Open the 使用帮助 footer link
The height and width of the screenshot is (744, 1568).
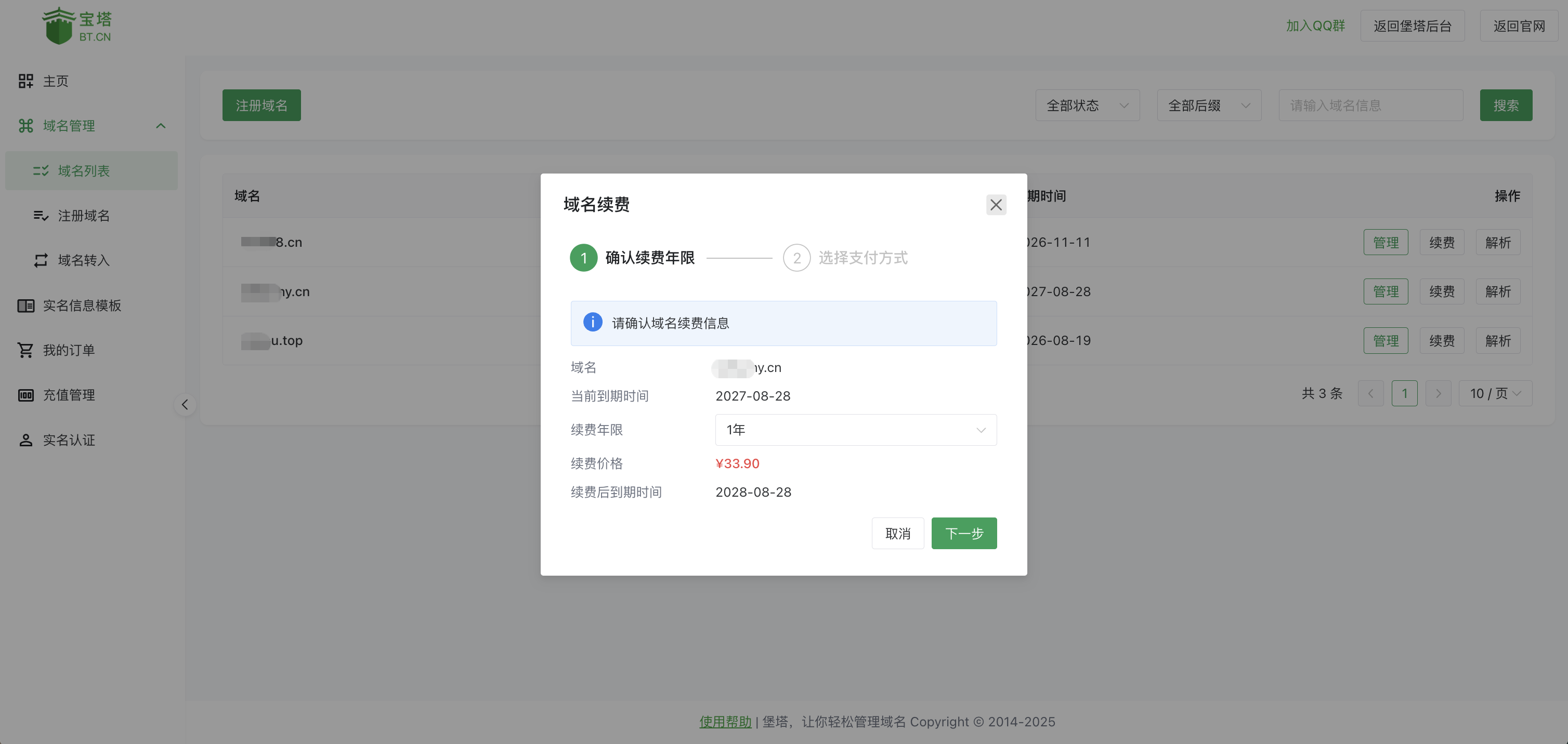pyautogui.click(x=724, y=722)
